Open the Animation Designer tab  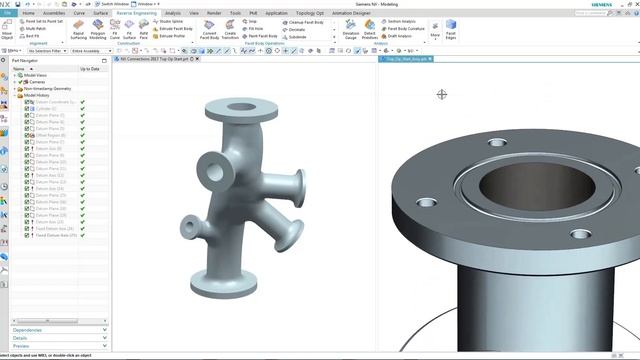pyautogui.click(x=351, y=13)
